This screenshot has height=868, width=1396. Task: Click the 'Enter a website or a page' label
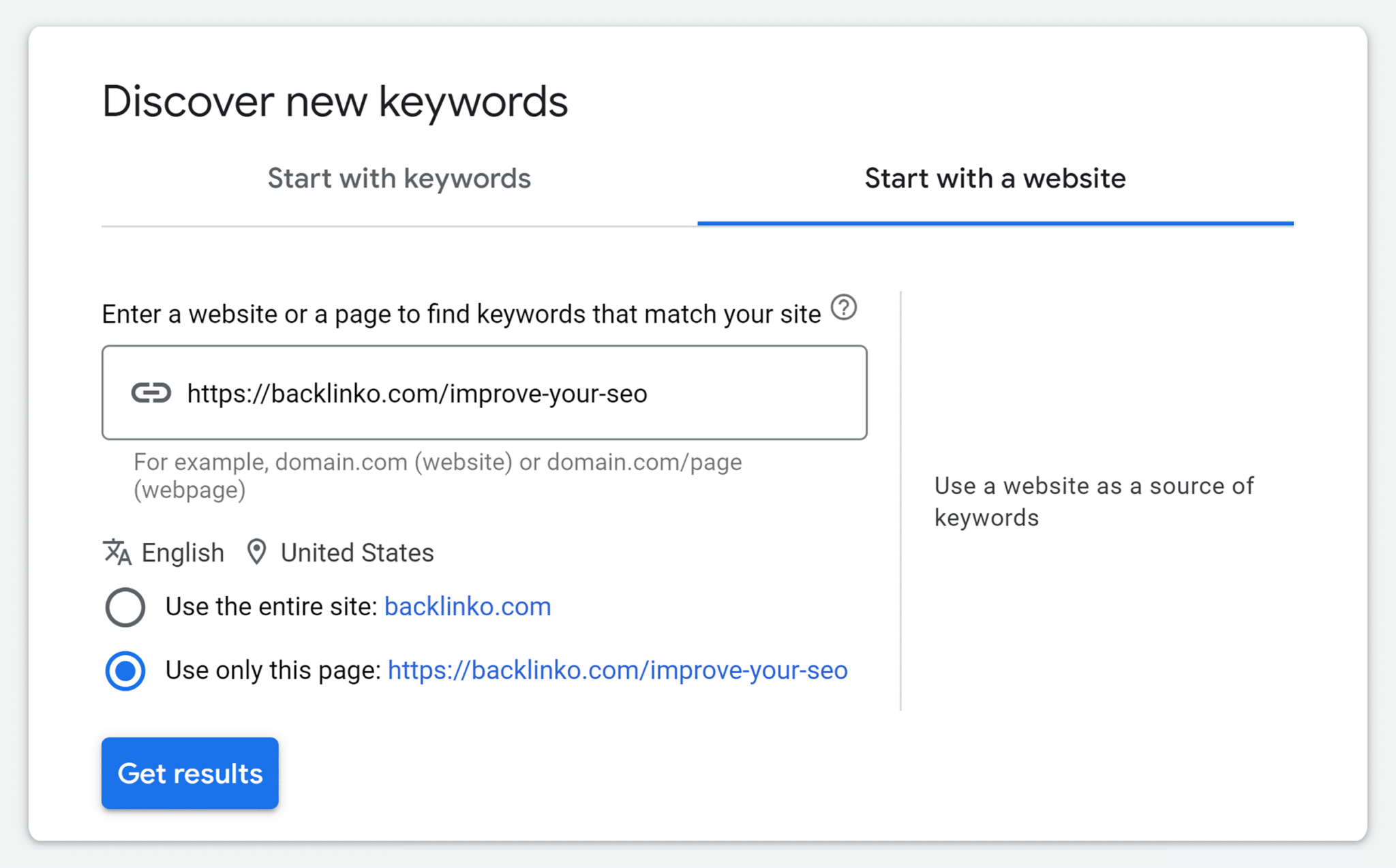pyautogui.click(x=461, y=314)
